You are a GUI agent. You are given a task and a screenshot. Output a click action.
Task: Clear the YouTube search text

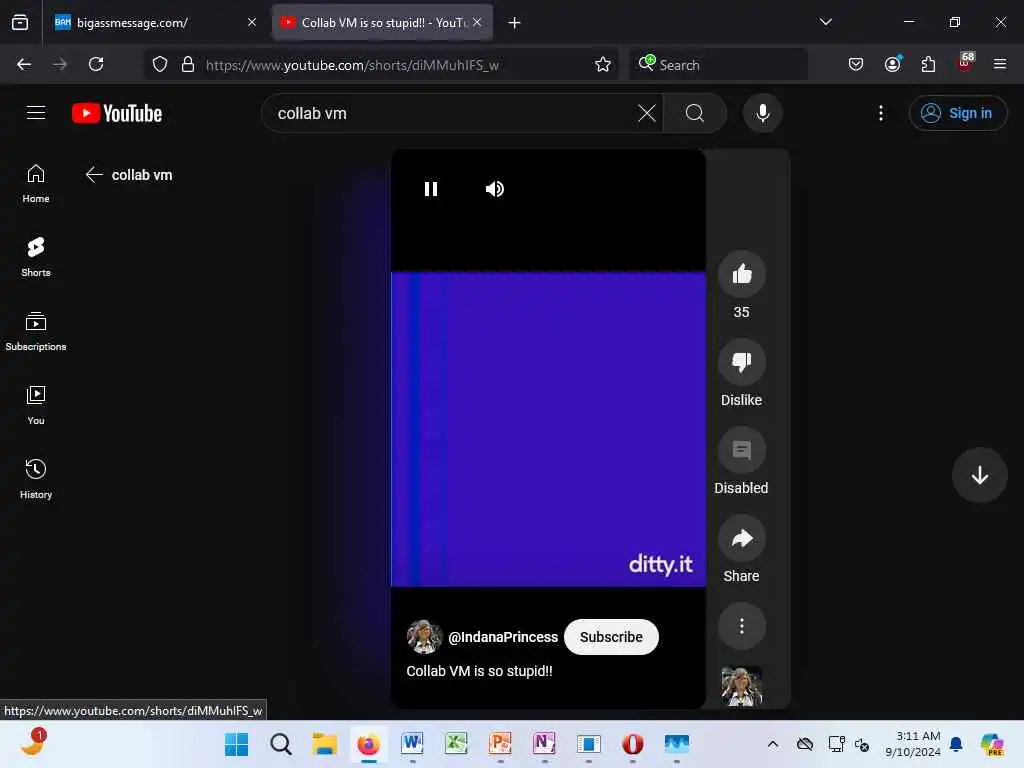pos(647,113)
